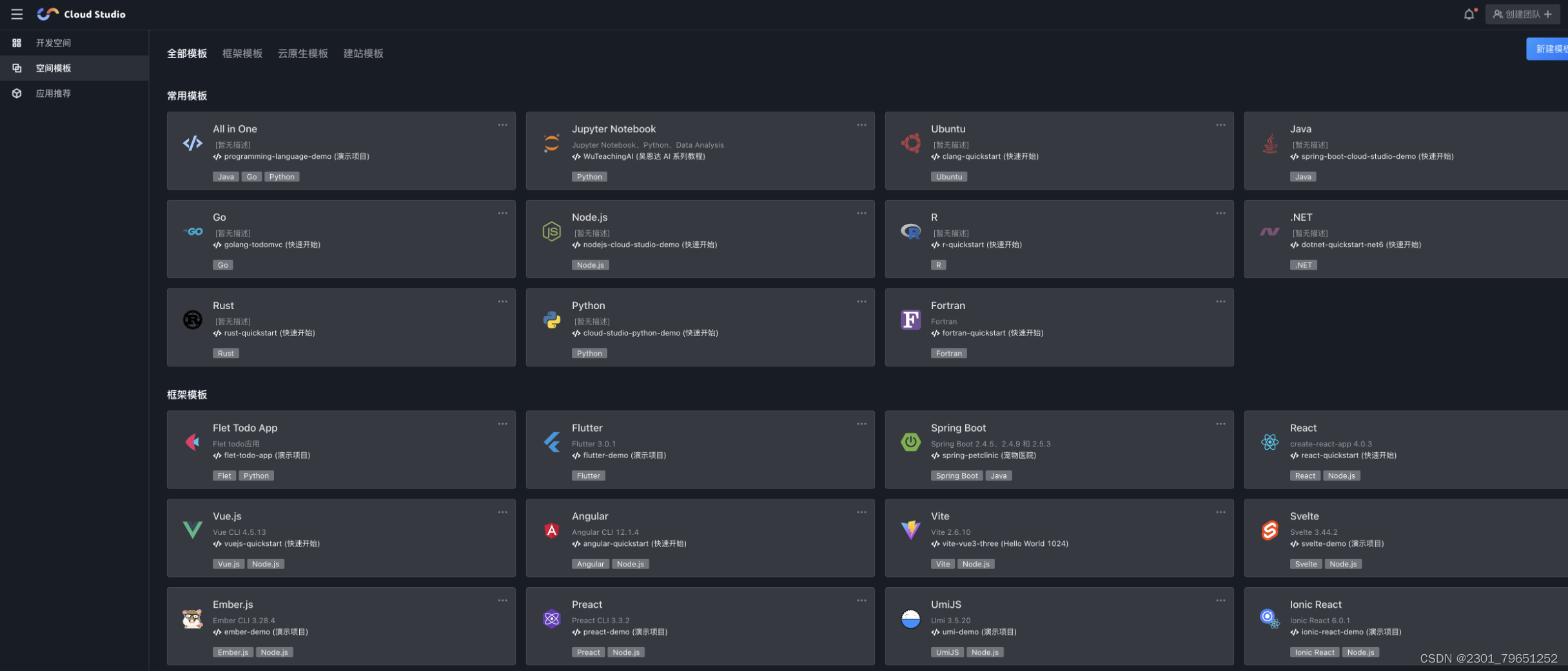Image resolution: width=1568 pixels, height=671 pixels.
Task: Click the Ember.js hamster icon
Action: (192, 619)
